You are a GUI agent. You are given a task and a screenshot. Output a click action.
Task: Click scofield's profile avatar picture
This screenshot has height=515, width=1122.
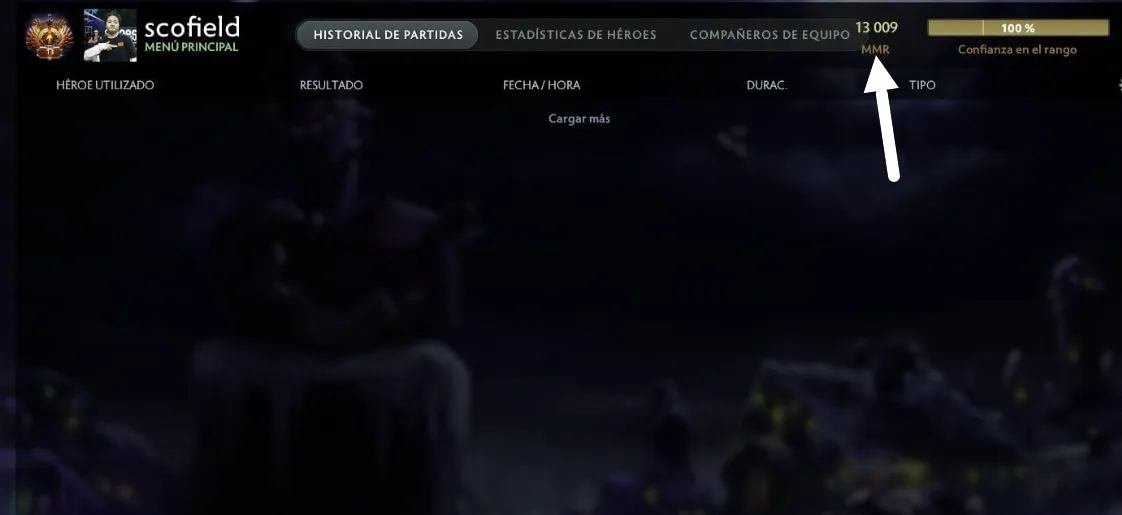click(x=109, y=35)
